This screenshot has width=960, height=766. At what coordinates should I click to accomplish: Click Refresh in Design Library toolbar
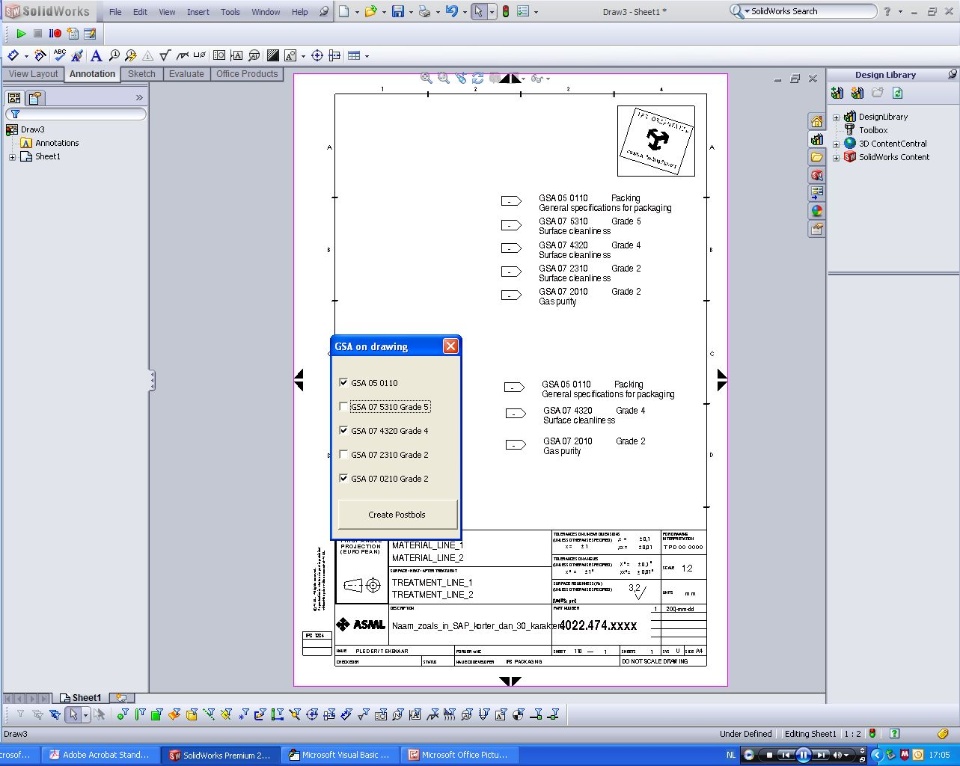(x=898, y=93)
